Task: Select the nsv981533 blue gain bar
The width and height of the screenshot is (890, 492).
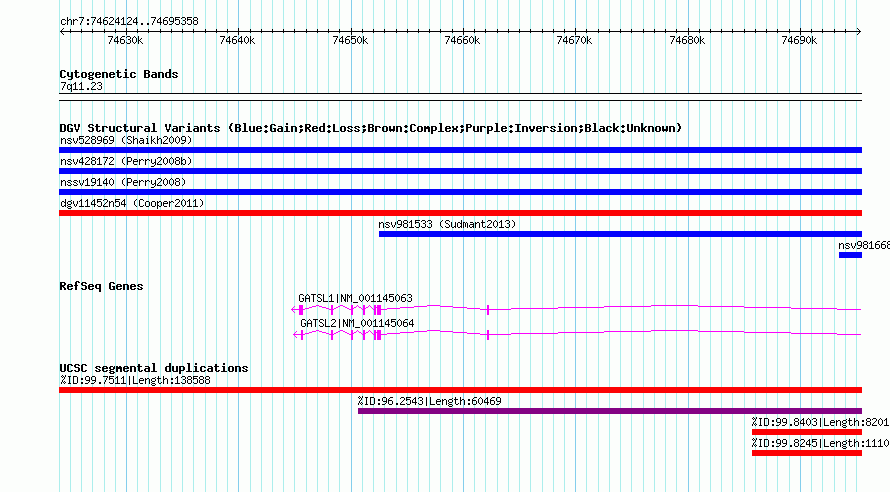Action: click(x=620, y=234)
